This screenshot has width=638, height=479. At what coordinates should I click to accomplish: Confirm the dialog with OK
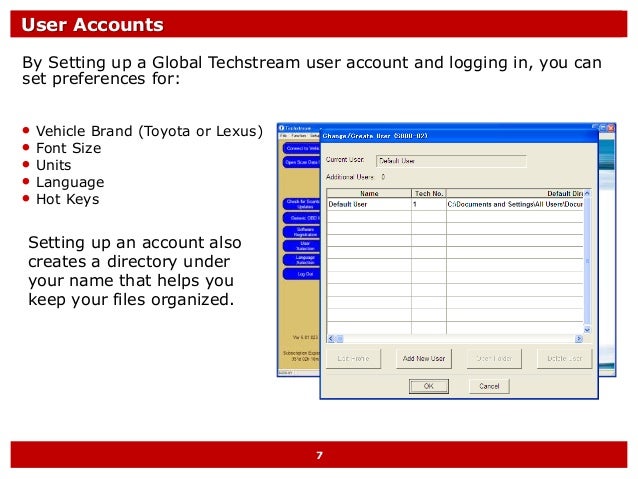click(x=428, y=386)
